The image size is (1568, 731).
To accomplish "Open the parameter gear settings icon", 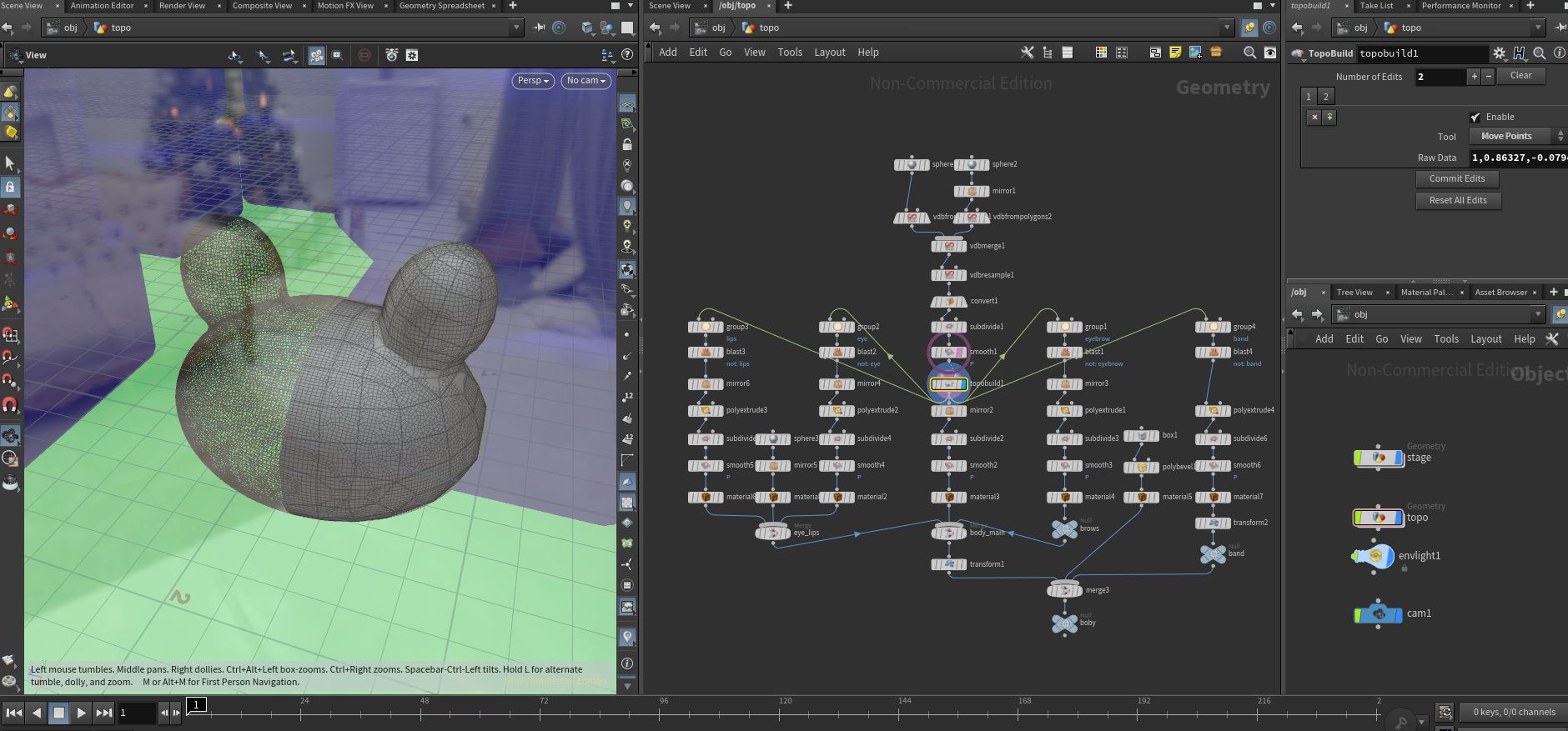I will pyautogui.click(x=1500, y=53).
